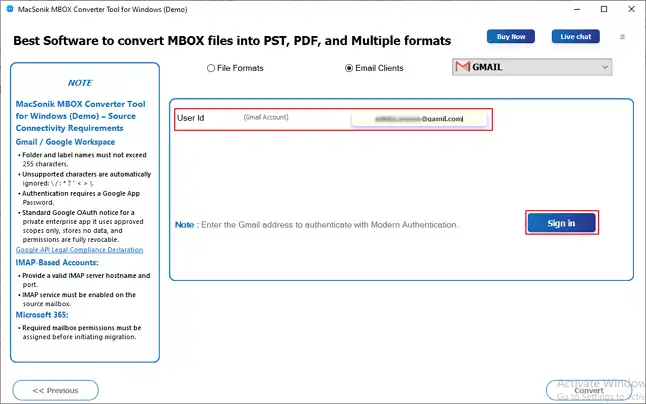Viewport: 646px width, 404px height.
Task: Click the MacSonik app icon in title bar
Action: pos(10,9)
